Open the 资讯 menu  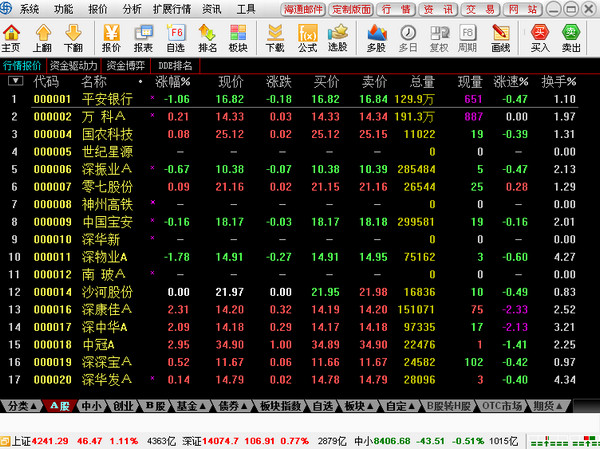tap(212, 9)
